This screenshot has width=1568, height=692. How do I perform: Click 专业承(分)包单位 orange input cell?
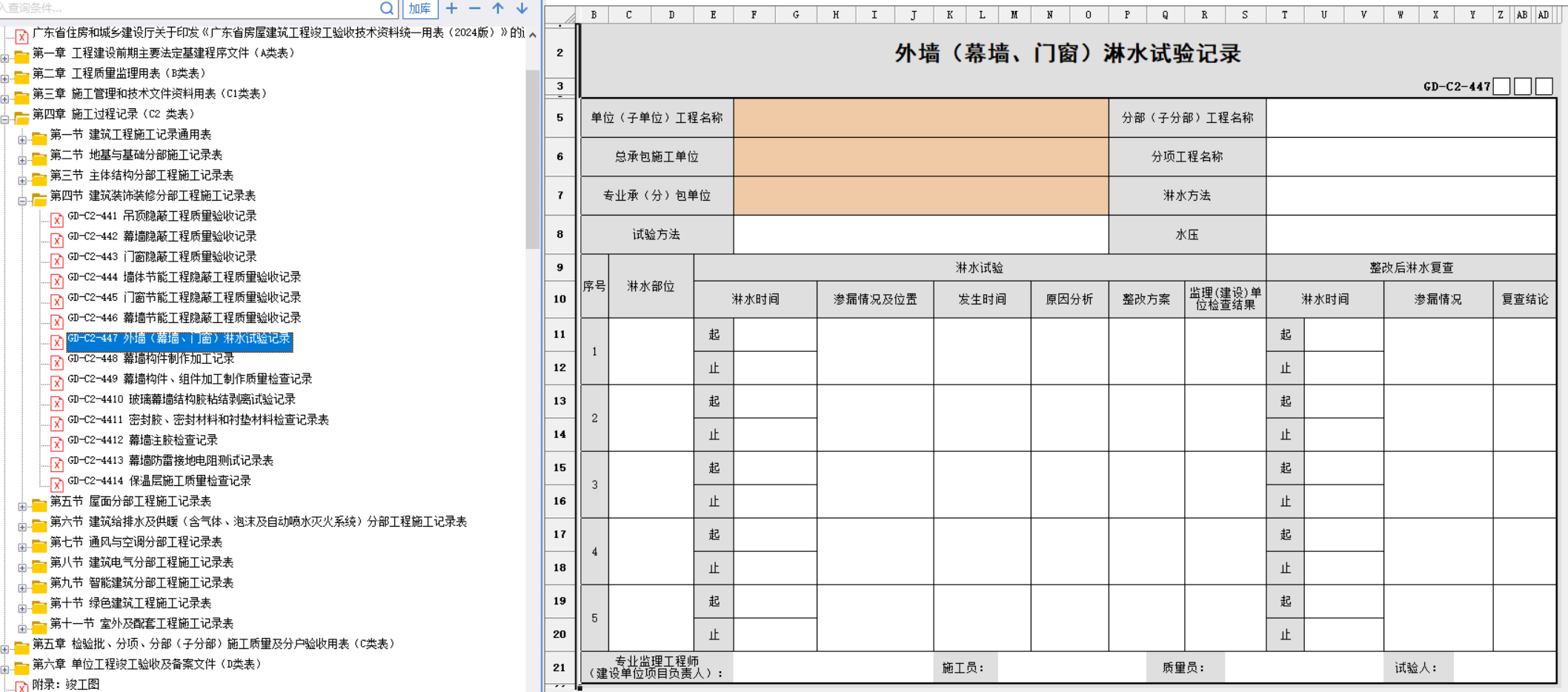[x=921, y=196]
